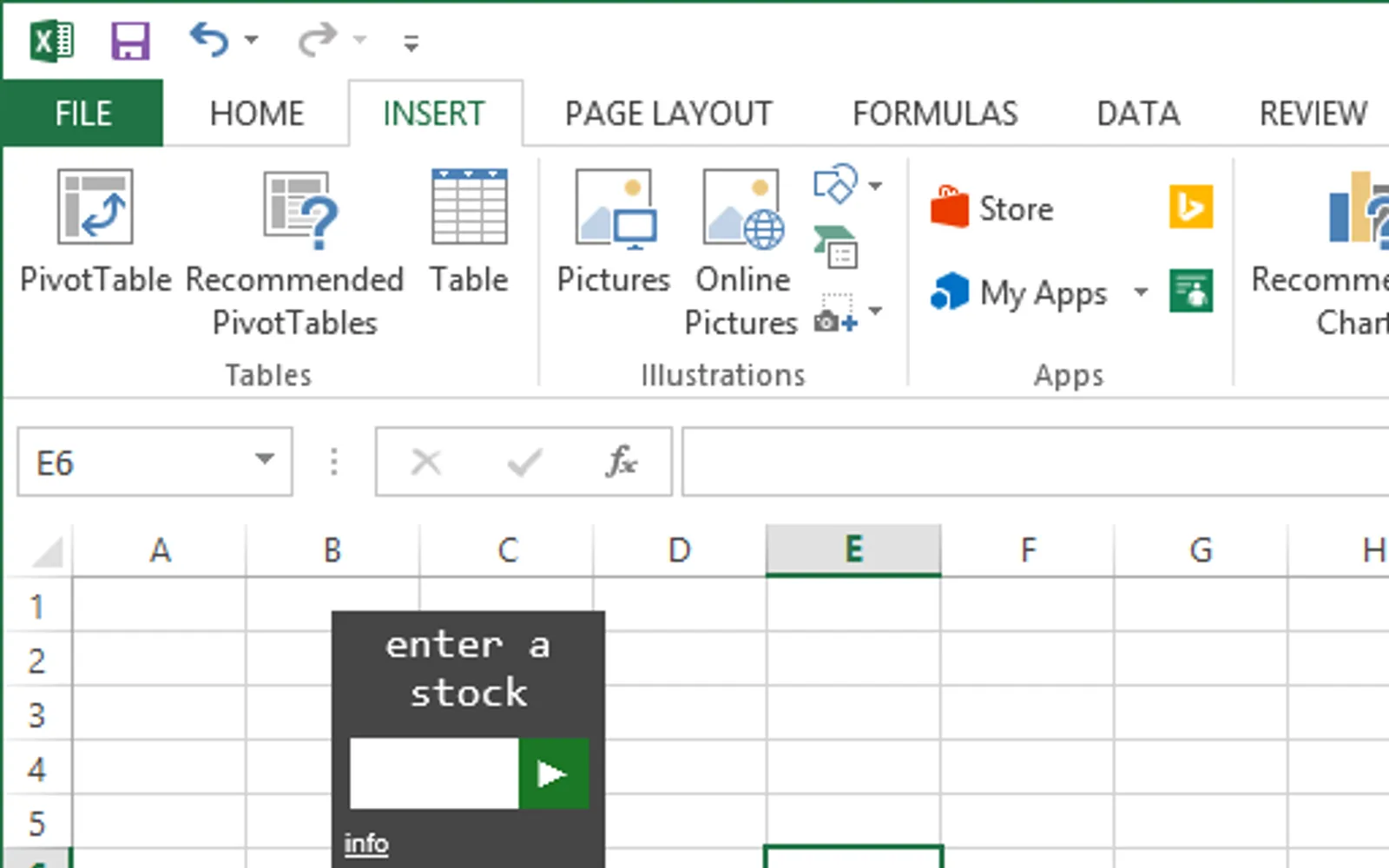Image resolution: width=1389 pixels, height=868 pixels.
Task: Open the info link in stock app
Action: tap(366, 843)
